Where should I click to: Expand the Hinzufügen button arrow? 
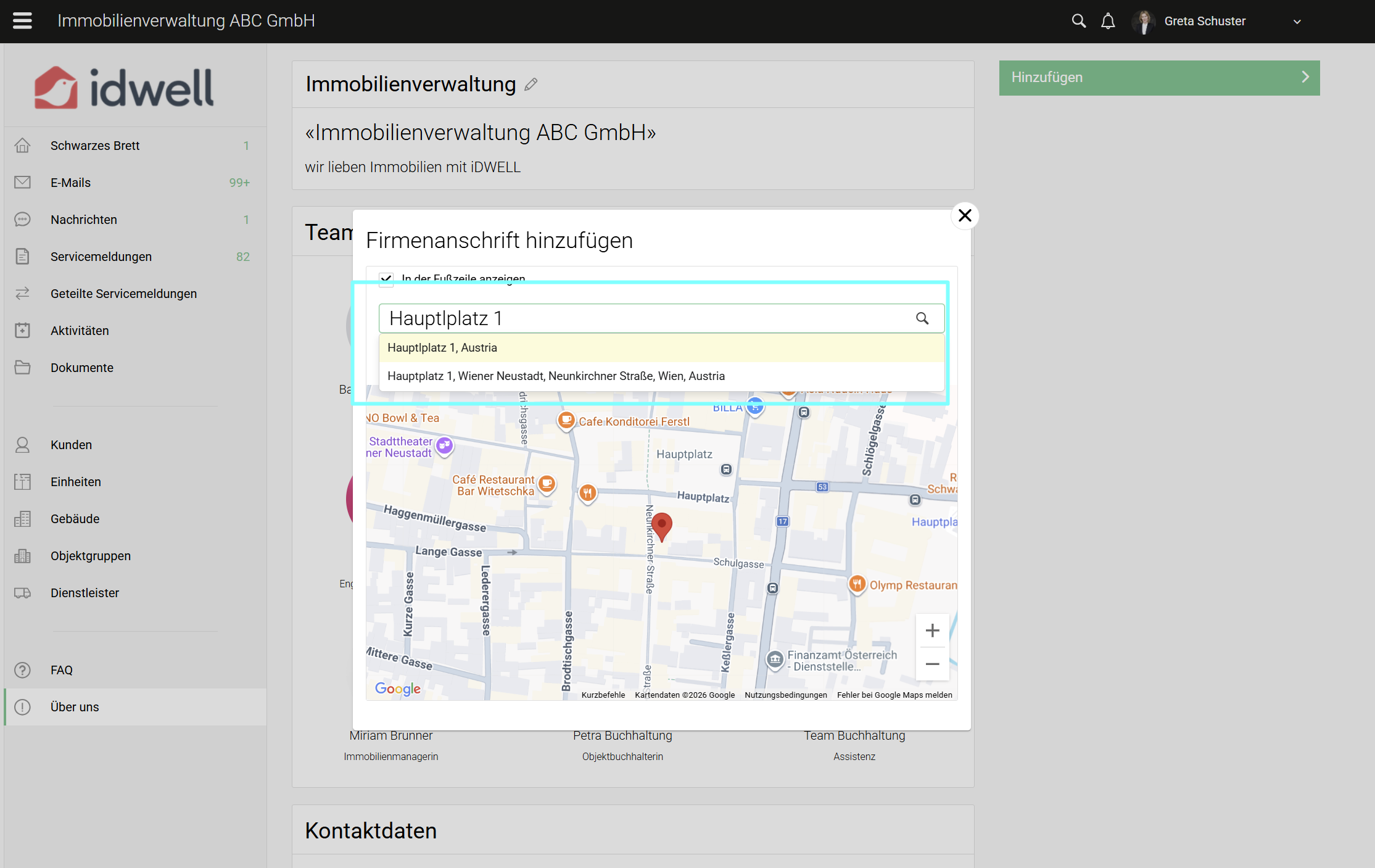pos(1305,77)
